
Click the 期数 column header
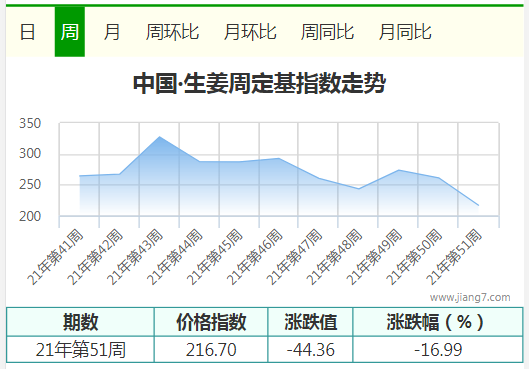pyautogui.click(x=80, y=322)
